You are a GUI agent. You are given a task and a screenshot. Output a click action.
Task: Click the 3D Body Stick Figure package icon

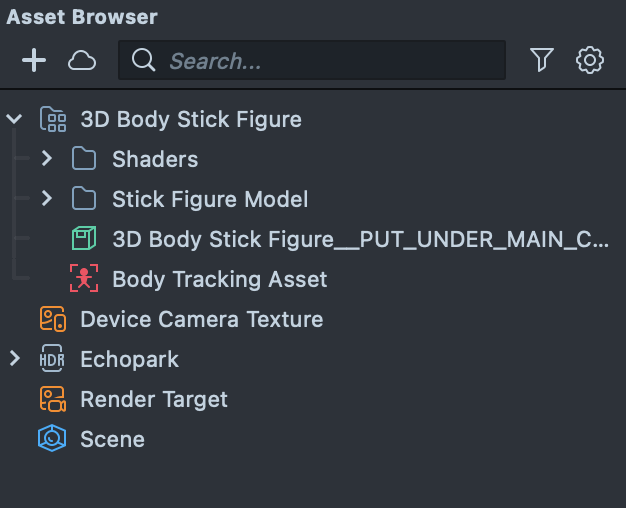tap(52, 119)
